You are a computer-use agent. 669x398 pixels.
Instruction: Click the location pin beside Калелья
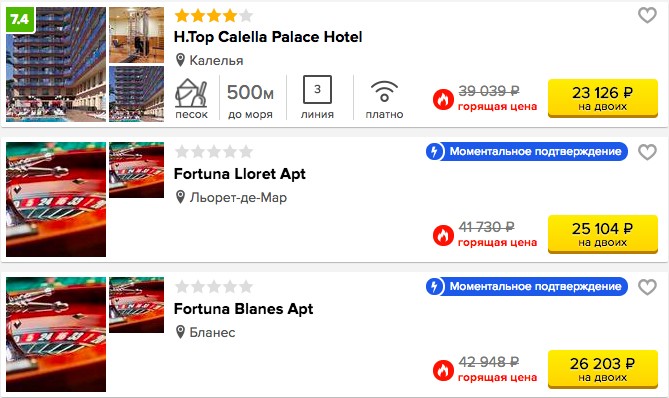tap(180, 60)
